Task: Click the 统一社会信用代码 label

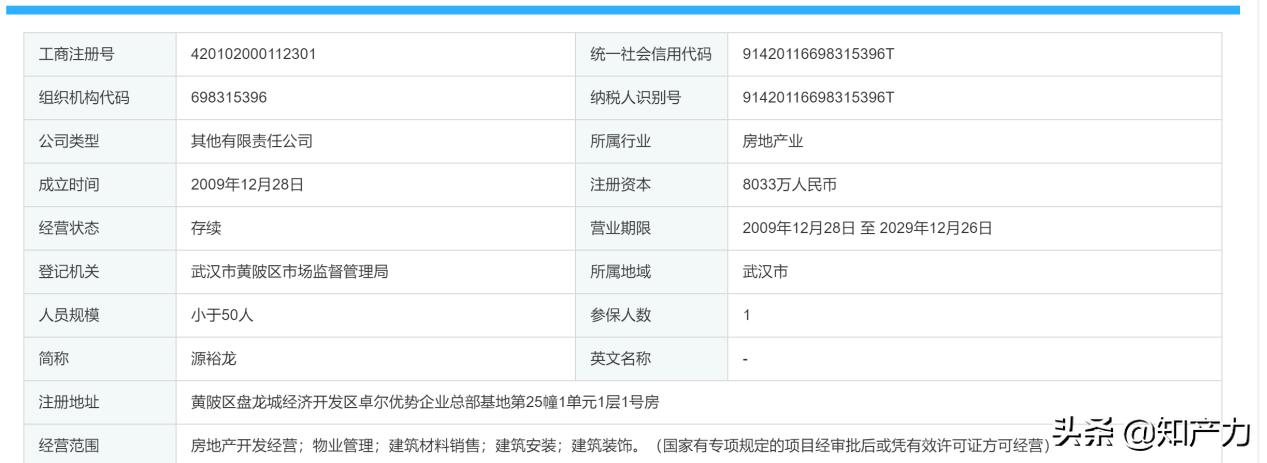Action: click(650, 54)
